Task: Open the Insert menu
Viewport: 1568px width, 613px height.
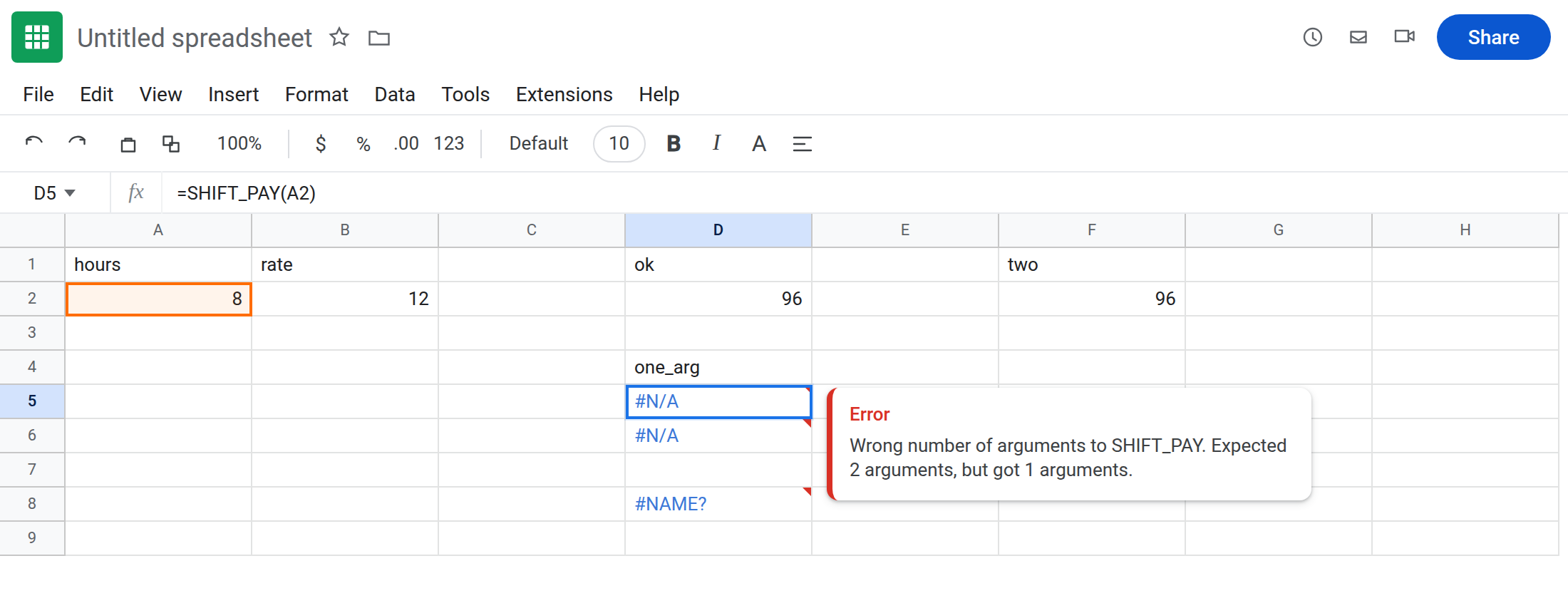Action: (x=233, y=94)
